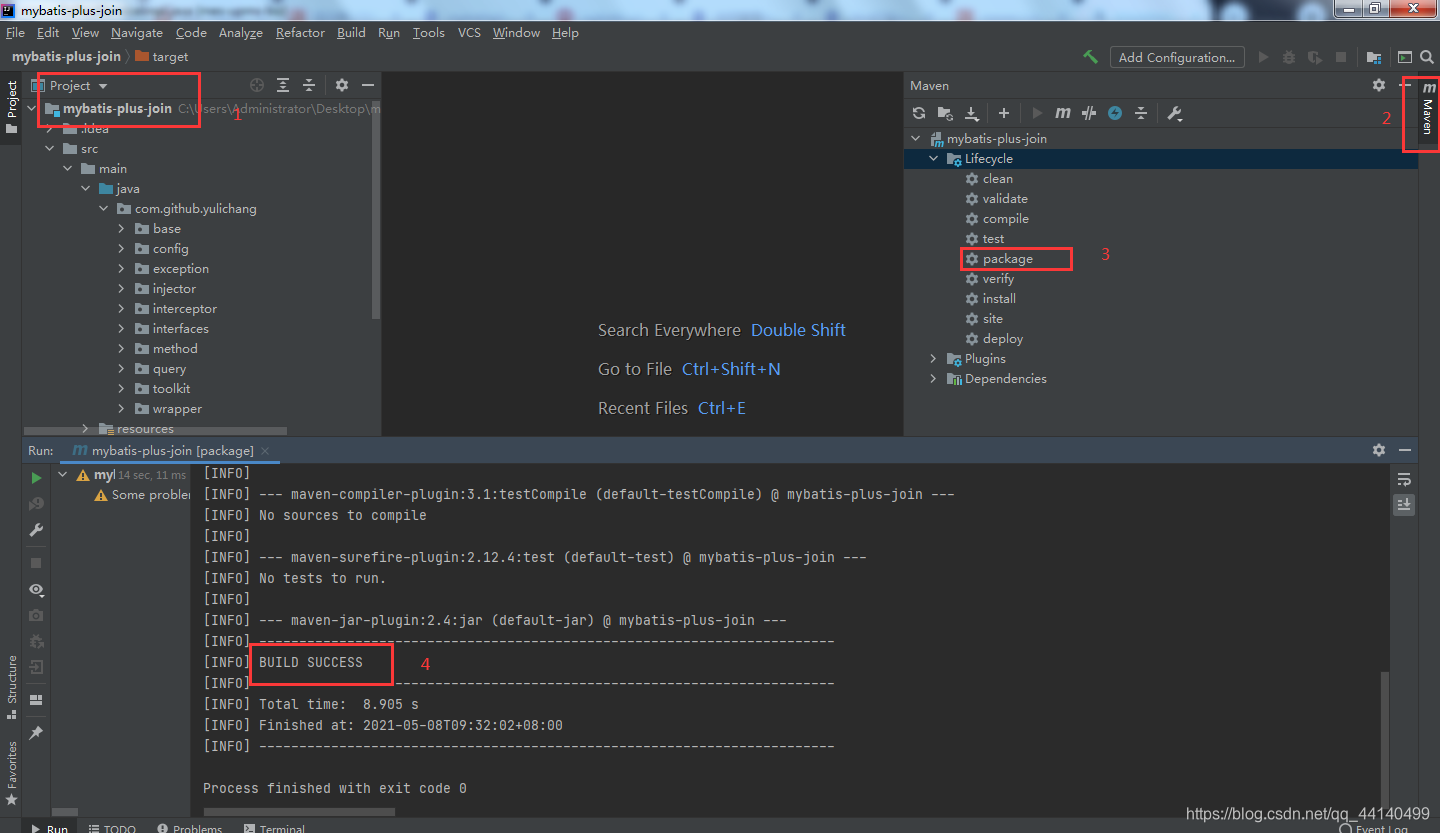This screenshot has height=833, width=1440.
Task: Toggle Maven Offline Mode icon
Action: tap(1089, 113)
